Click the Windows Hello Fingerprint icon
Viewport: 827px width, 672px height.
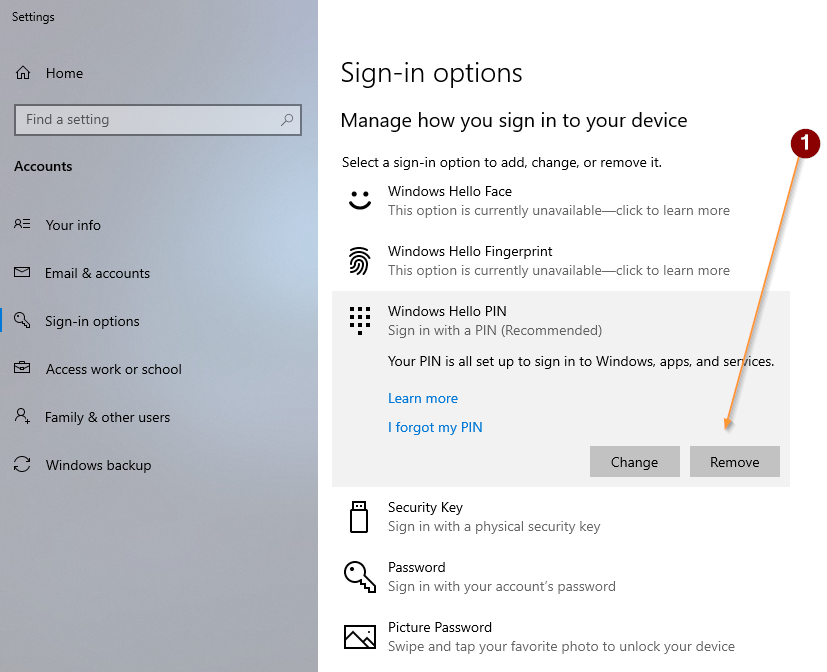(x=360, y=261)
